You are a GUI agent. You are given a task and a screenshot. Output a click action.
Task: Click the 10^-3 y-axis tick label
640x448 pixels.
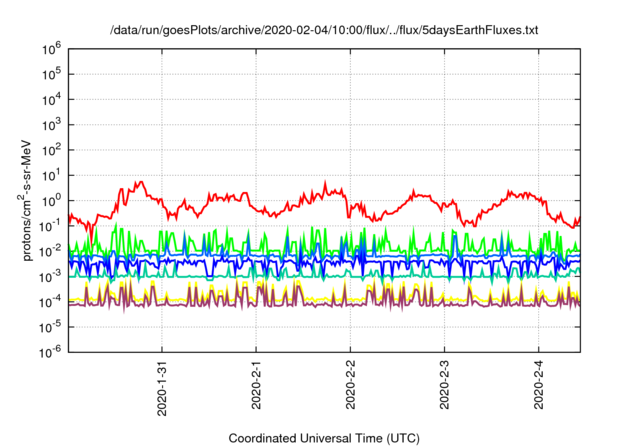click(x=51, y=277)
